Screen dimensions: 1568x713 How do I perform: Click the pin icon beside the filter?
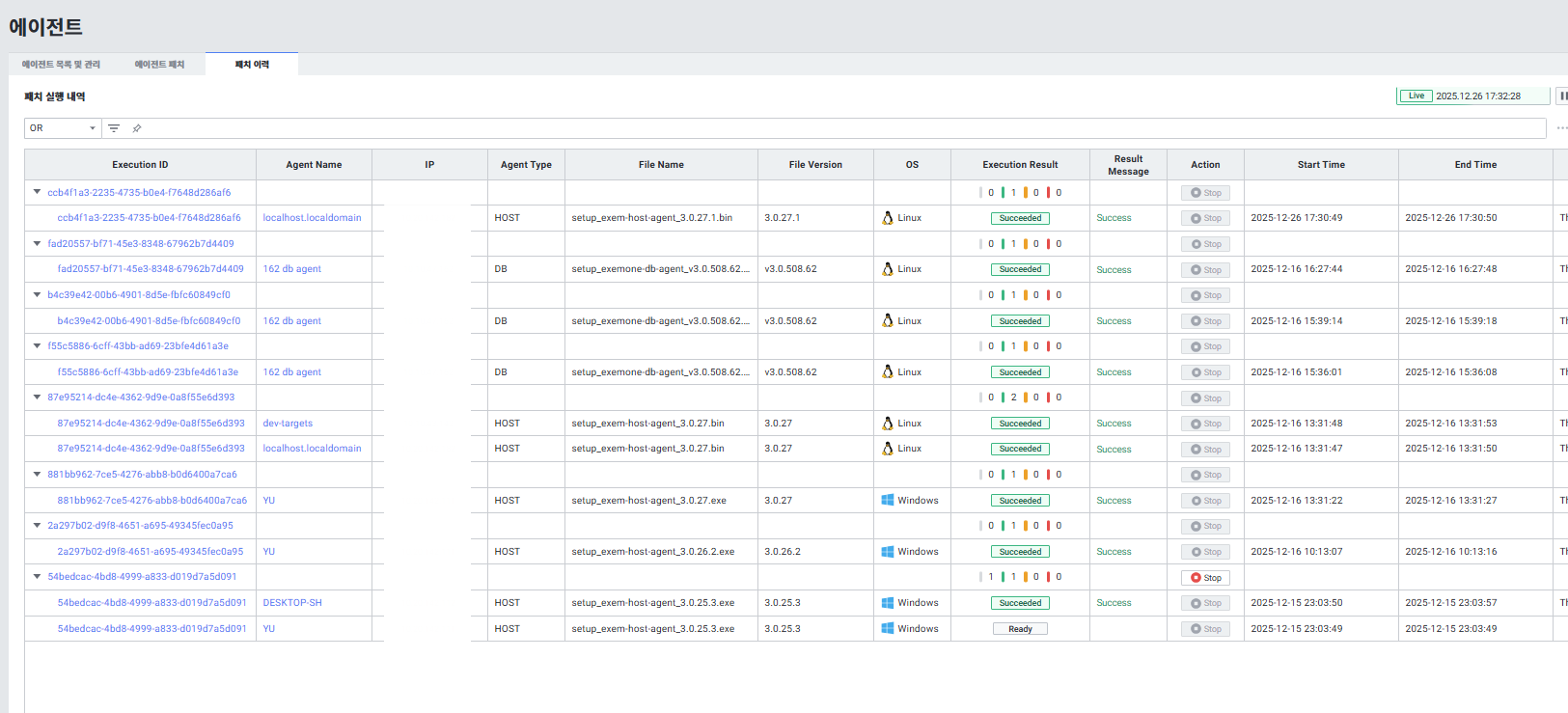[x=137, y=128]
